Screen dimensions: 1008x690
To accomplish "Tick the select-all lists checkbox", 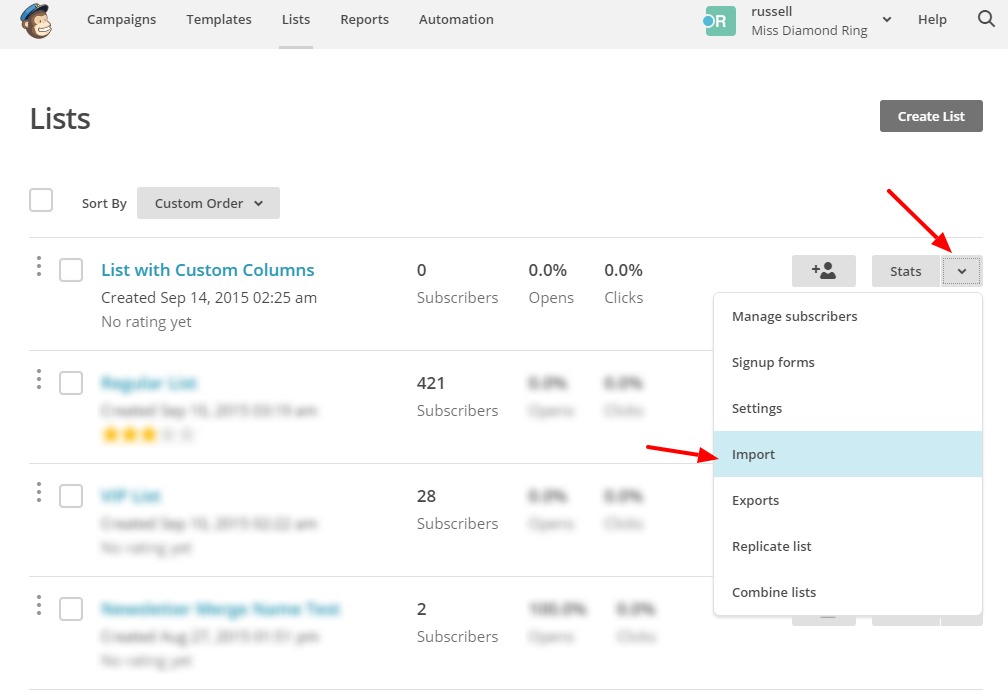I will click(x=41, y=200).
